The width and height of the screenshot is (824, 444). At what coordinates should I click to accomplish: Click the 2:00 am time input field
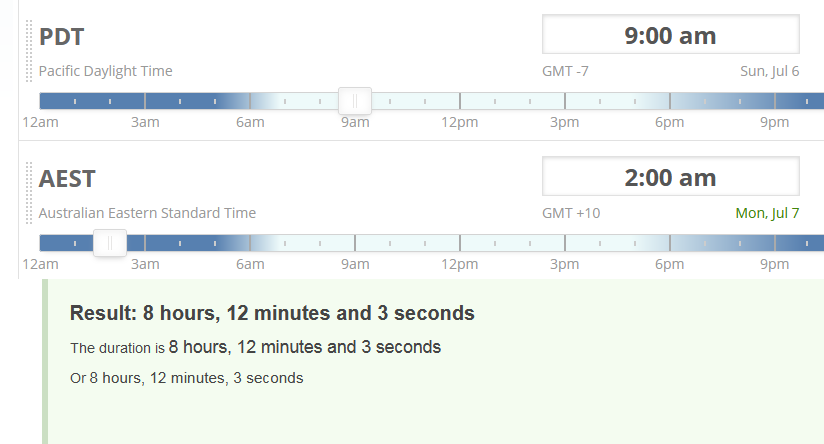click(670, 177)
